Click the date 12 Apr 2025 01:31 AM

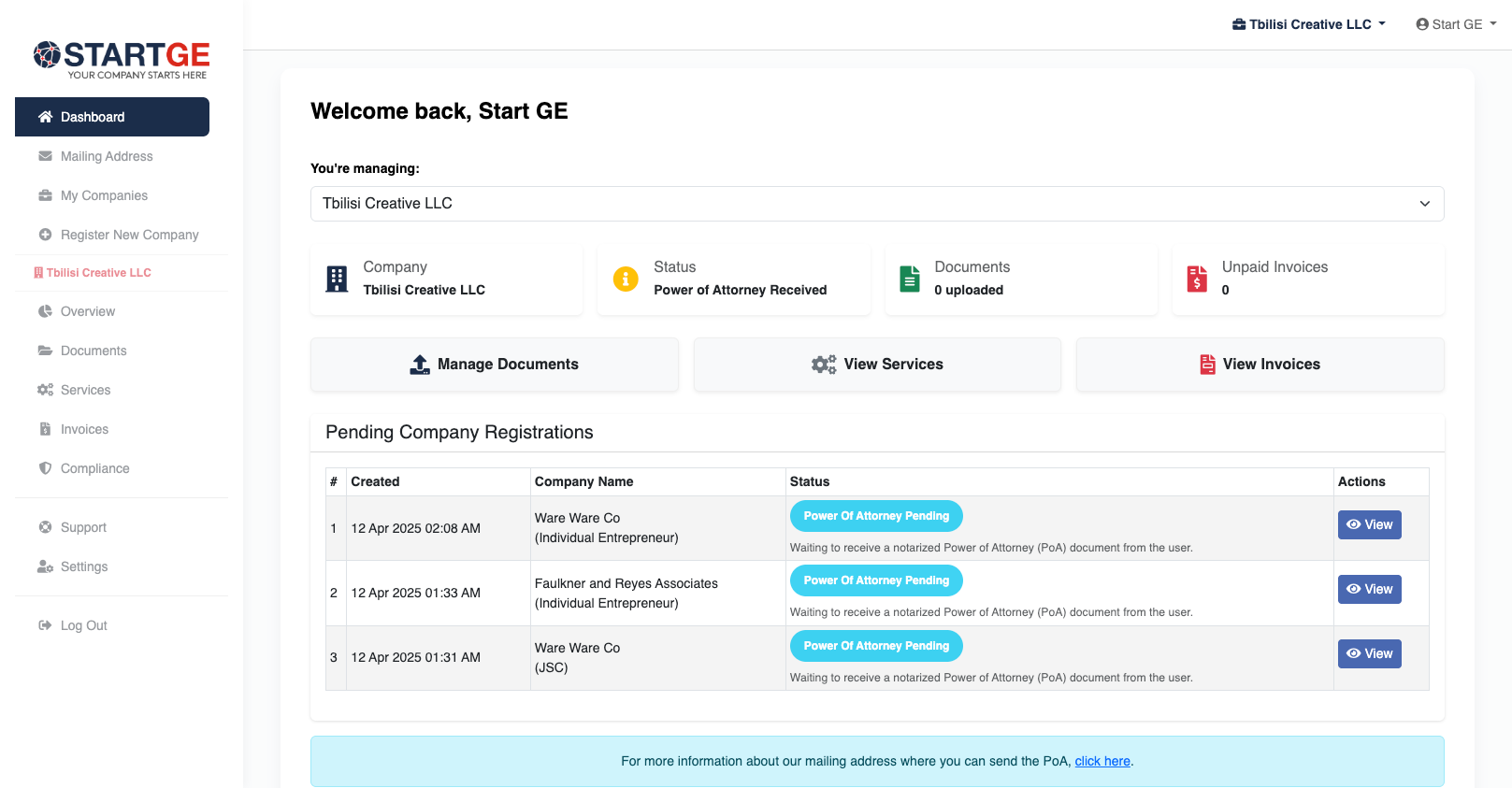point(415,657)
